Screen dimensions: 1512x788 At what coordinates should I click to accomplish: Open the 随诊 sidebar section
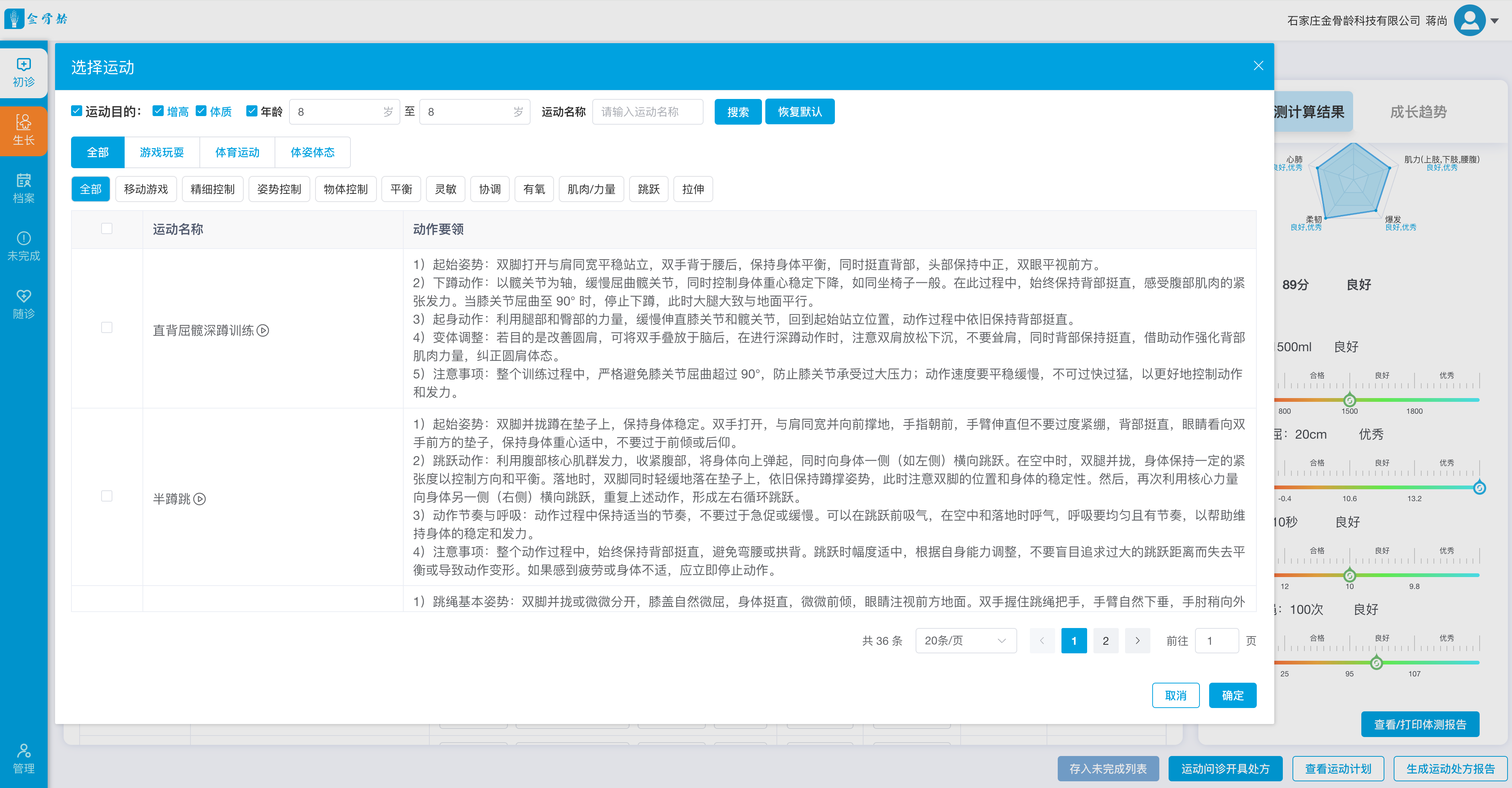[23, 304]
